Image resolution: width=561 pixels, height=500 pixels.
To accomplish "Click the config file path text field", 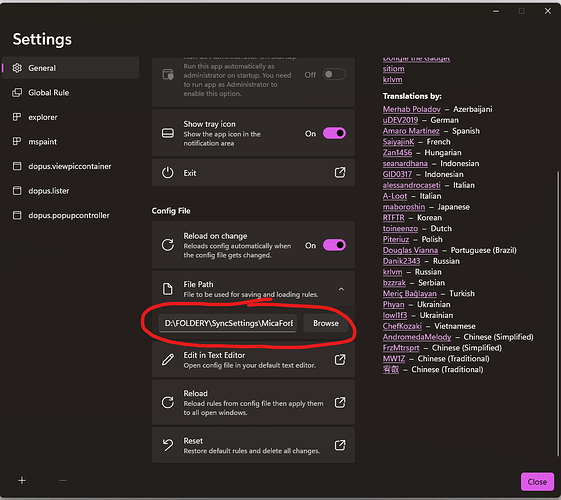I will click(x=228, y=323).
